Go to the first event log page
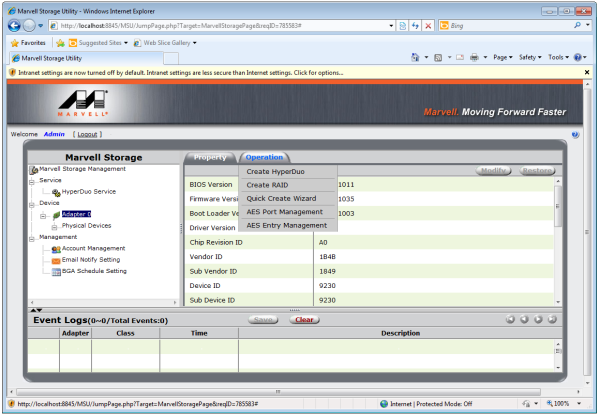 [x=510, y=319]
